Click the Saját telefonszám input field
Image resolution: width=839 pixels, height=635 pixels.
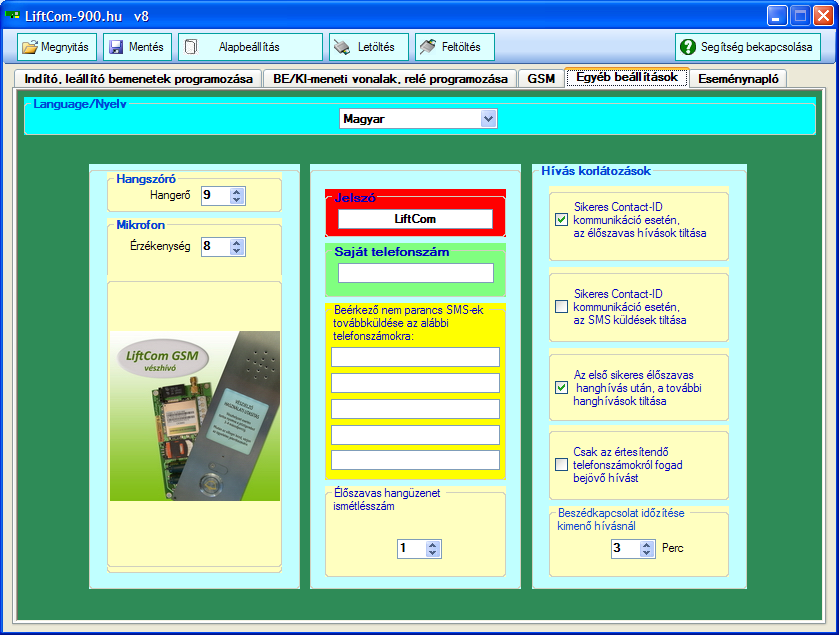click(x=416, y=273)
